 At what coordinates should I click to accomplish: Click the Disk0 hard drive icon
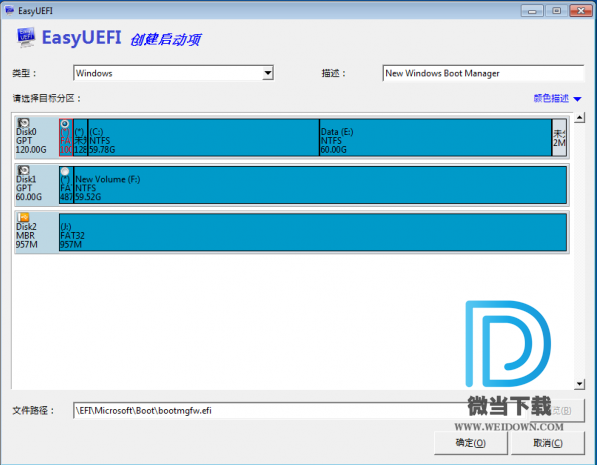[x=24, y=123]
